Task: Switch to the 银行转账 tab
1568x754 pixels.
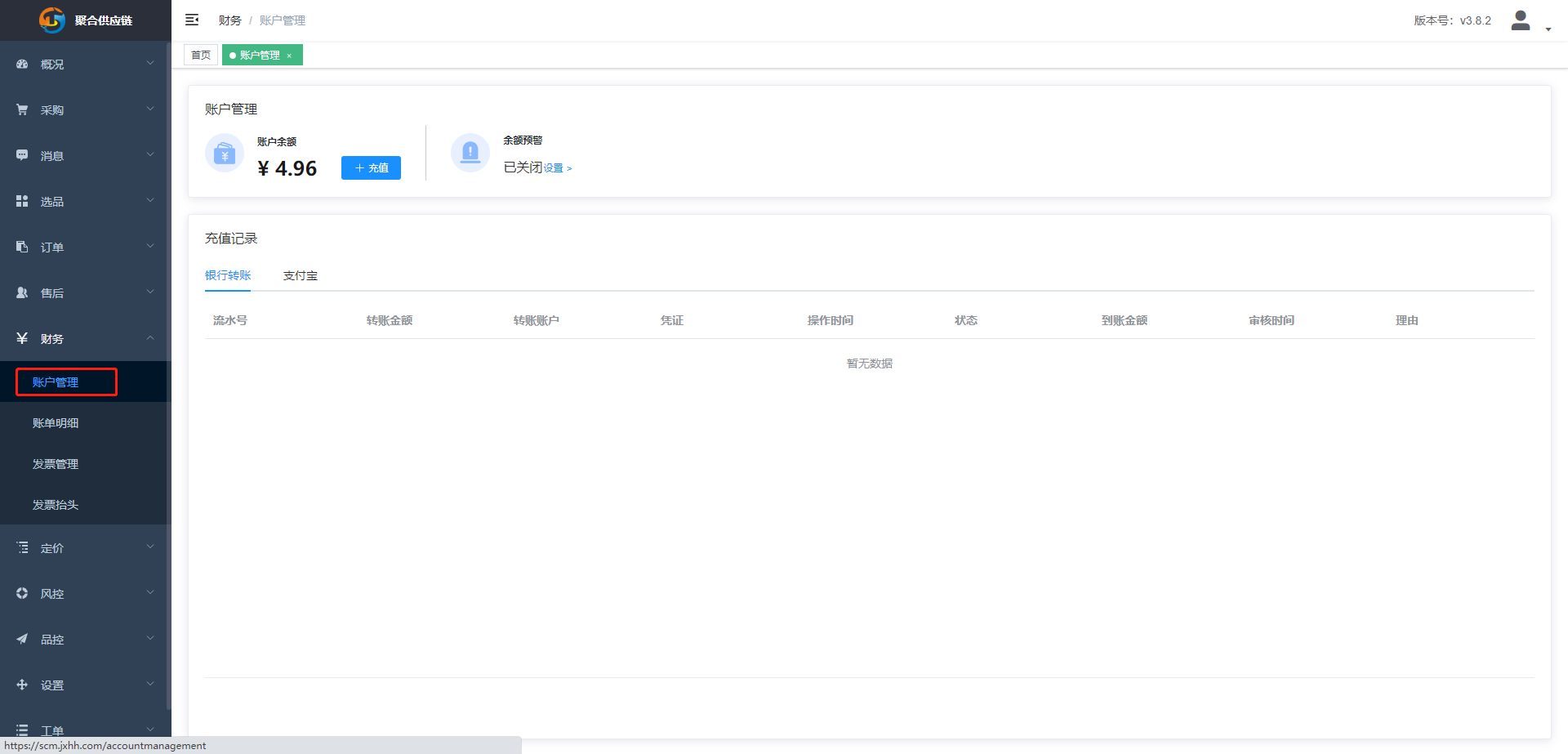Action: [x=228, y=275]
